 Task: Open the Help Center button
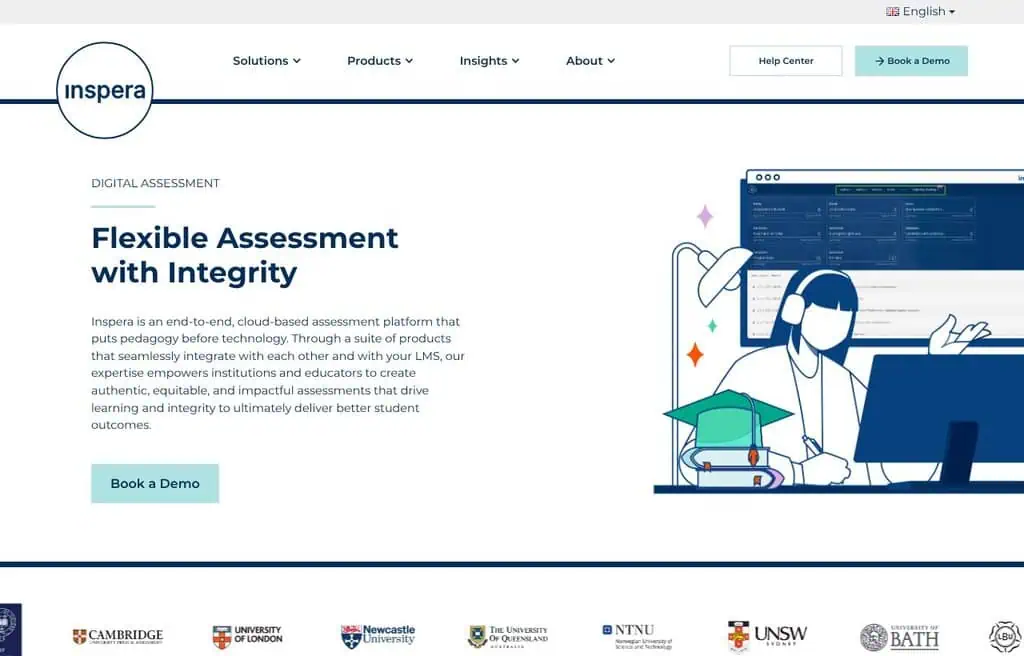point(786,61)
